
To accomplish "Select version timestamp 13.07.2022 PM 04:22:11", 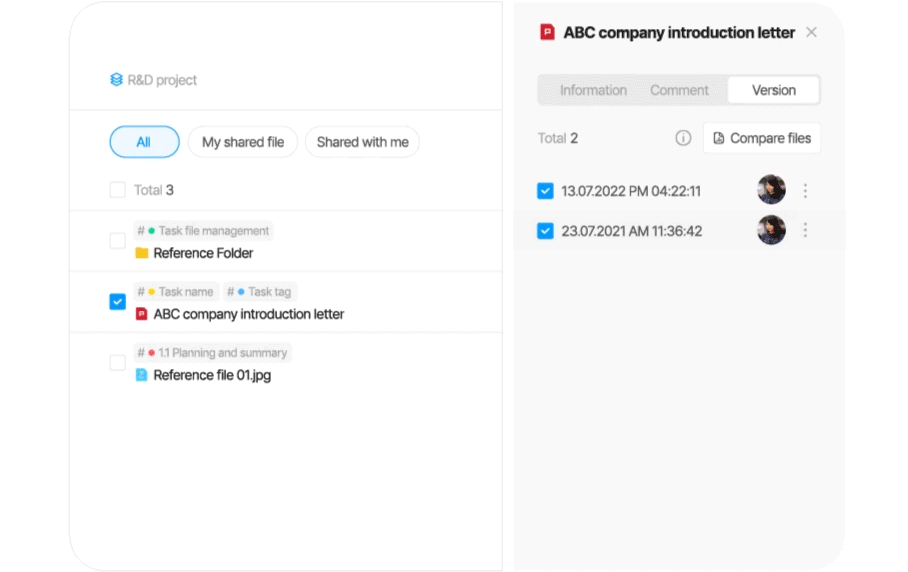I will coord(631,191).
